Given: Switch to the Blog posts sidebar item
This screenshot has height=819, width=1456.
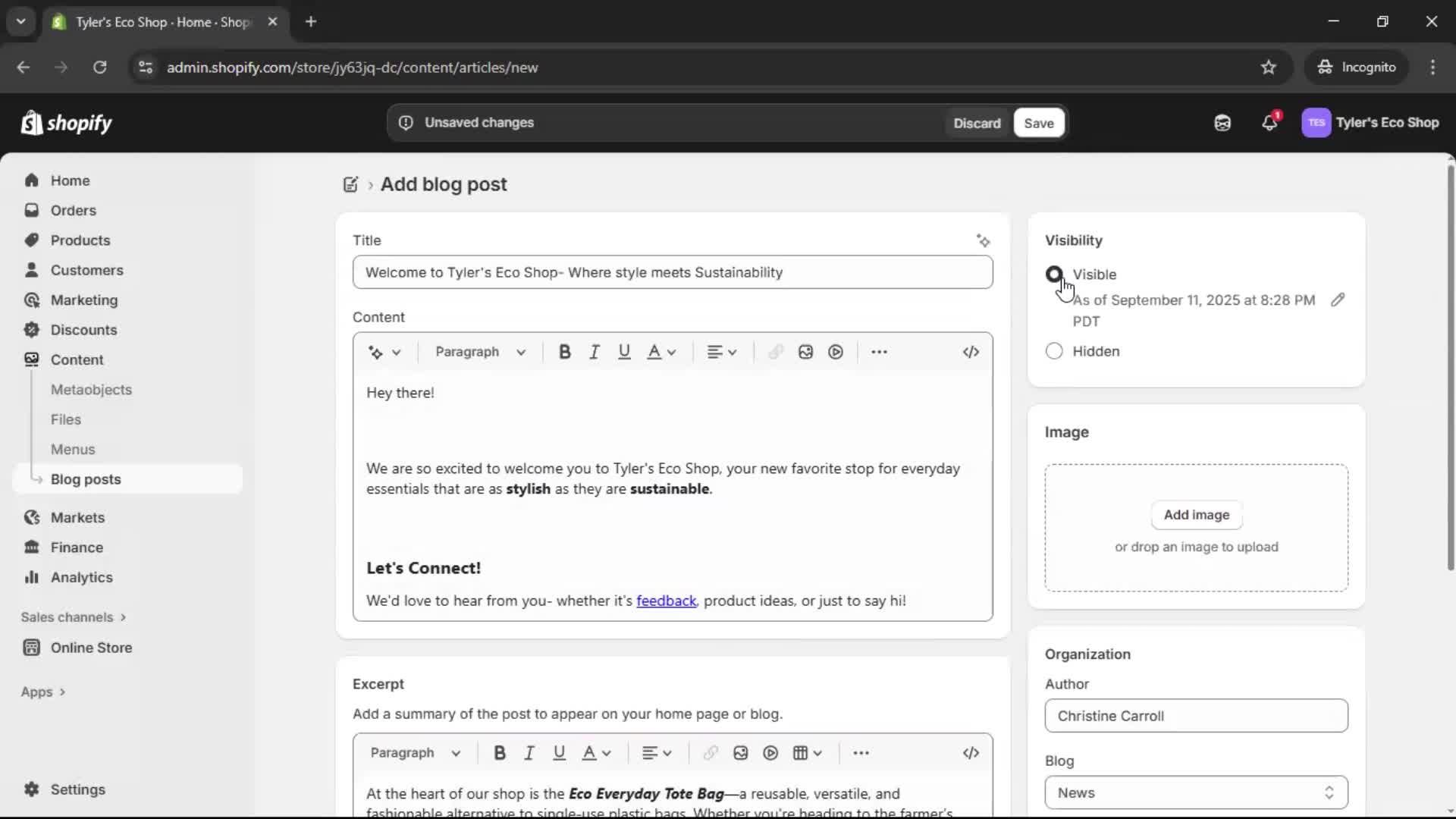Looking at the screenshot, I should point(86,479).
